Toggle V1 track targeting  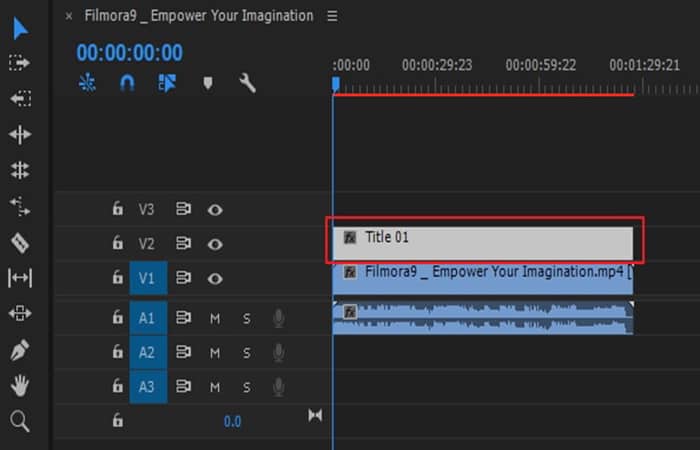coord(148,278)
